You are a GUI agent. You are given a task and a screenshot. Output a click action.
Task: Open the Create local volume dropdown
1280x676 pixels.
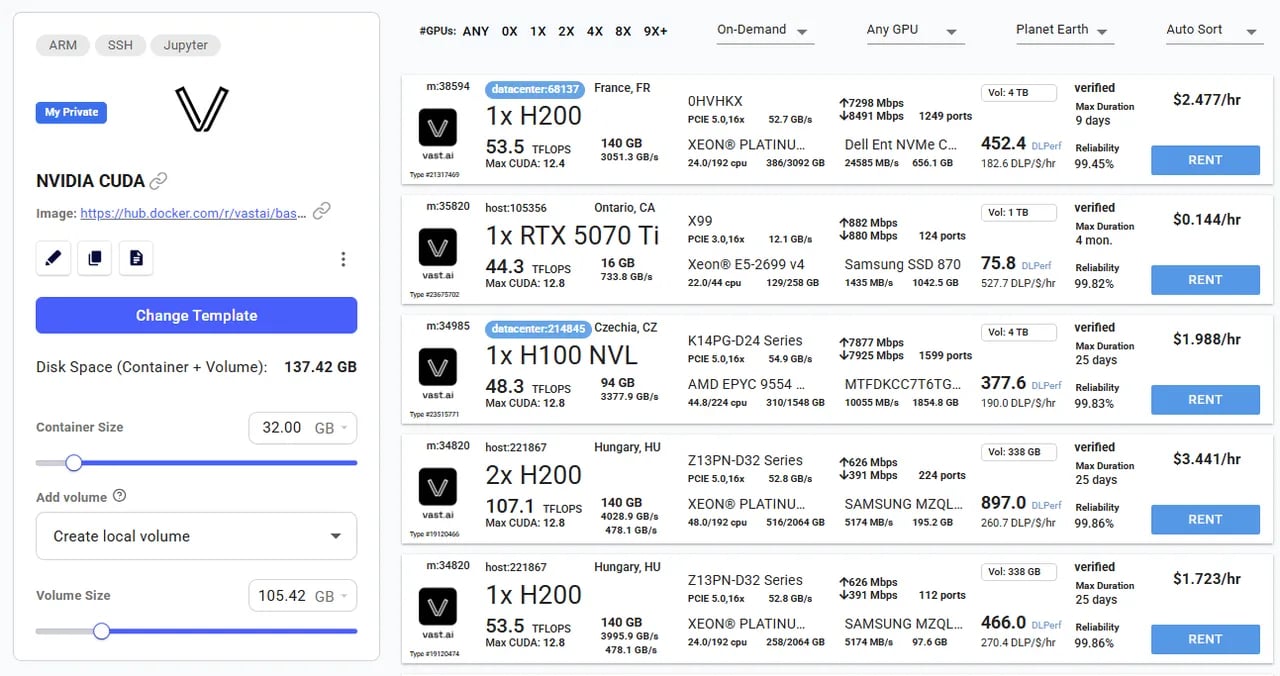tap(196, 536)
